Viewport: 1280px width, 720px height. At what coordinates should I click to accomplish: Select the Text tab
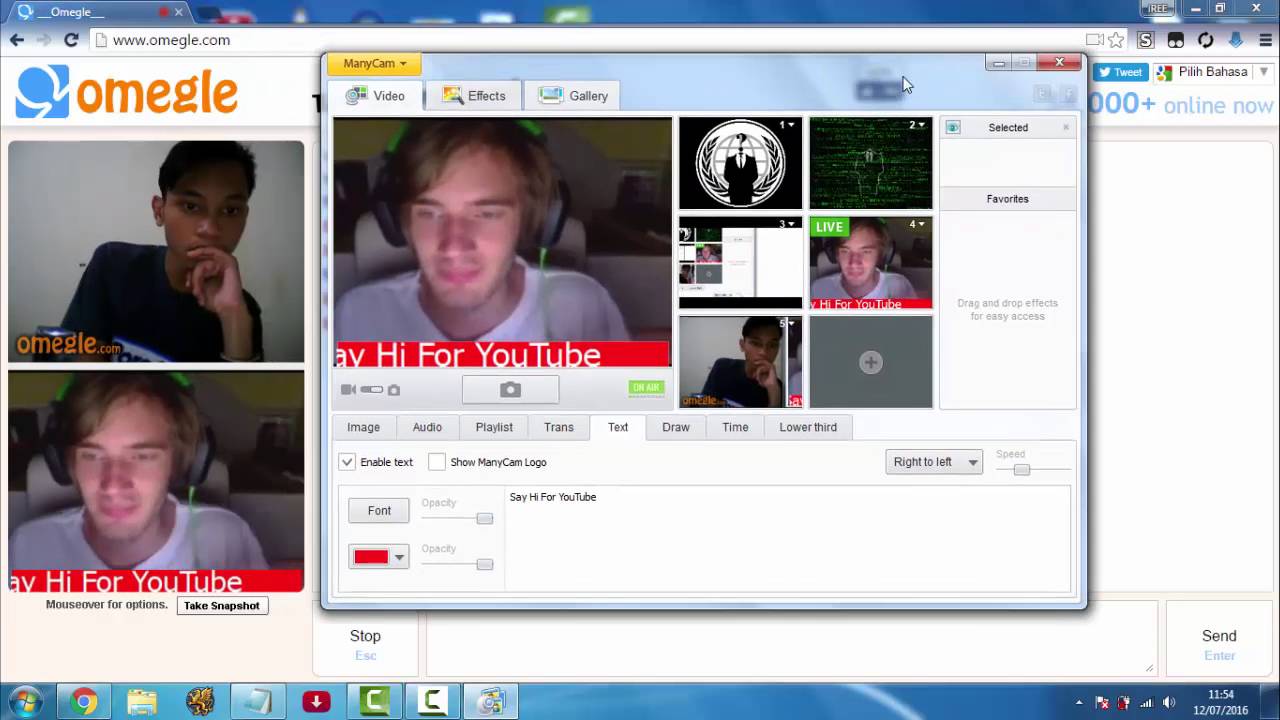[x=618, y=427]
